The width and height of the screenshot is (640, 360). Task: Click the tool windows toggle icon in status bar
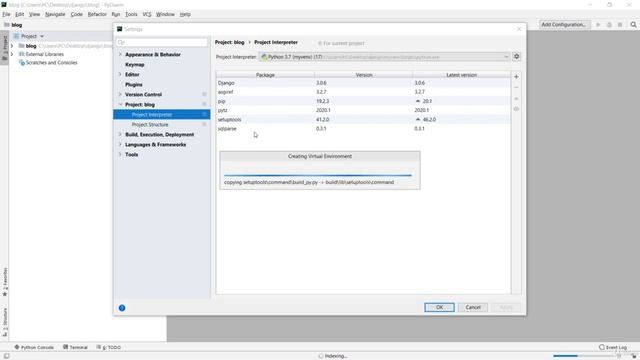(x=6, y=356)
